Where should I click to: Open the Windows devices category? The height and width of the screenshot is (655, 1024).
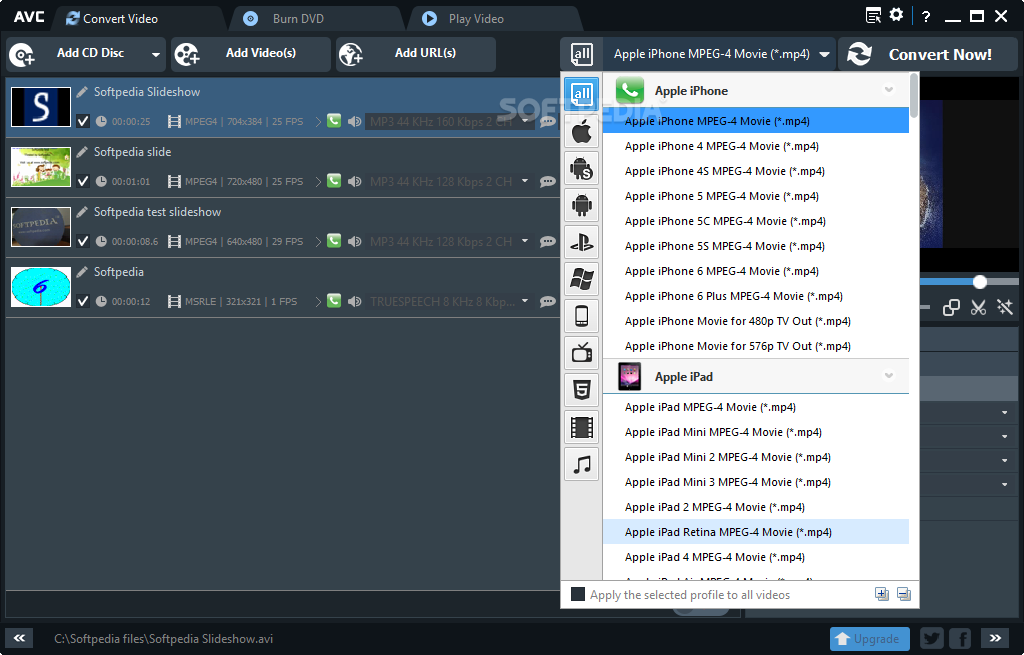pyautogui.click(x=581, y=280)
